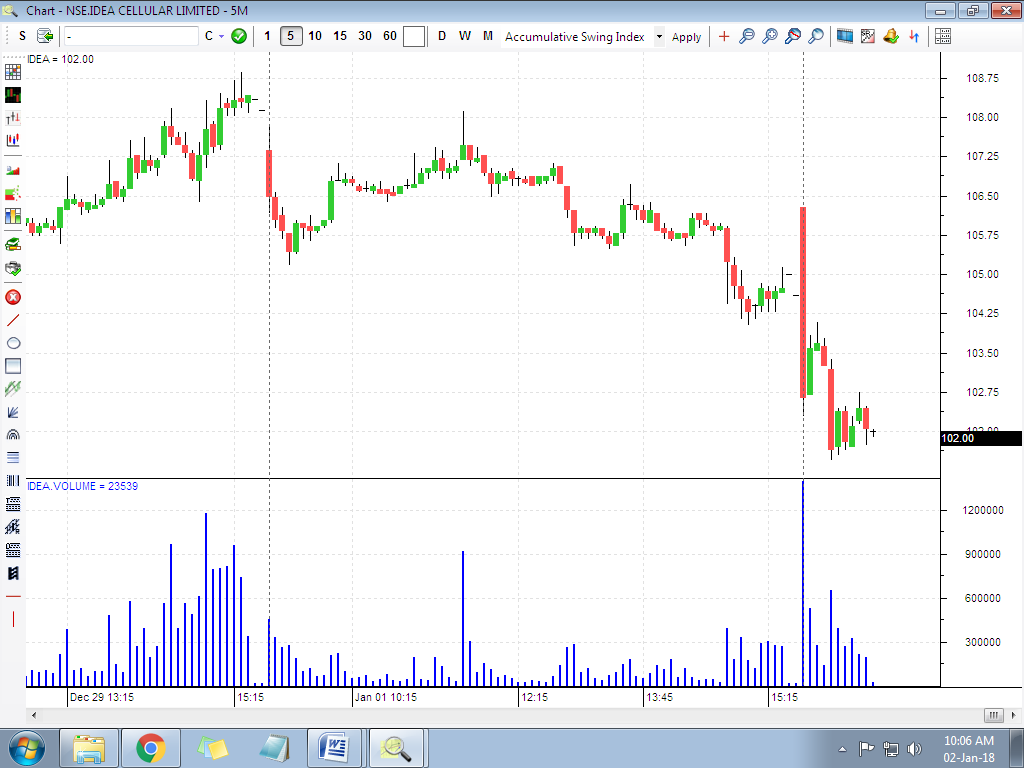Open the file explorer from the taskbar
This screenshot has width=1024, height=768.
point(89,748)
